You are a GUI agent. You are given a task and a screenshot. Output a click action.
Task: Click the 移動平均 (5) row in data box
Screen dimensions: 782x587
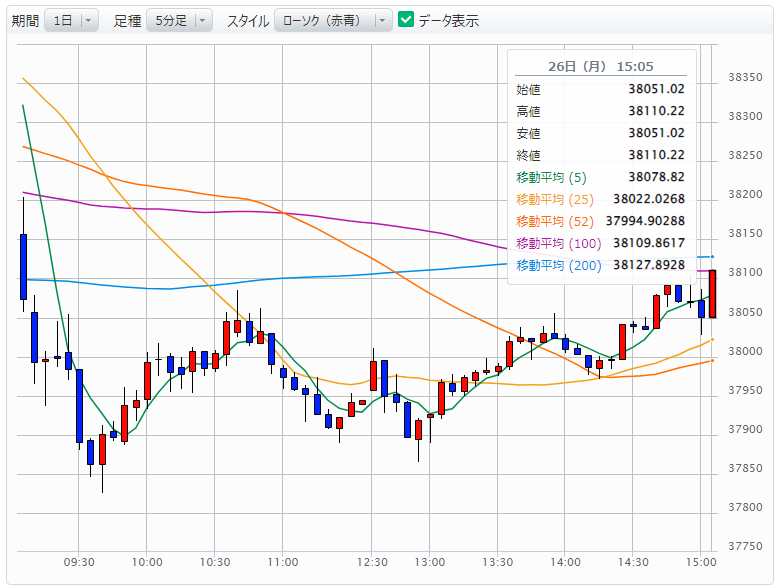600,178
